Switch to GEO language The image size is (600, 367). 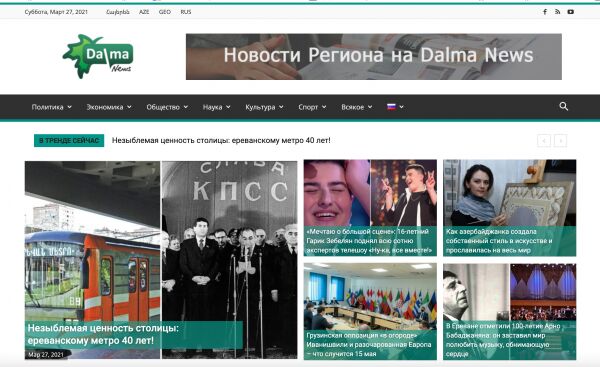tap(165, 12)
